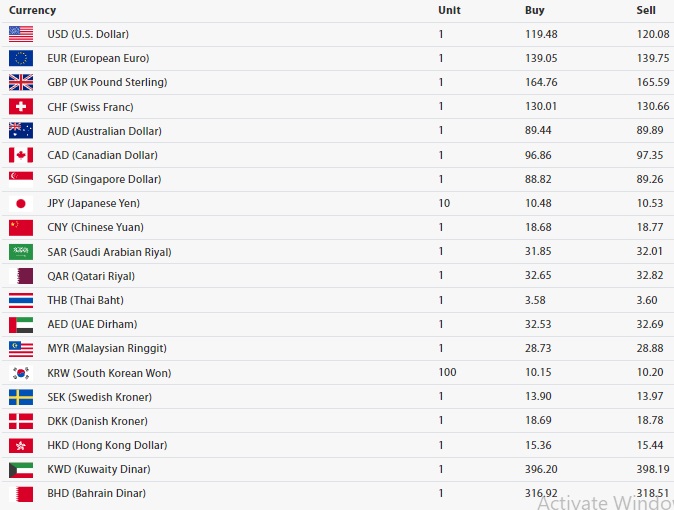
Task: Click the Canadian maple leaf flag
Action: tap(21, 155)
